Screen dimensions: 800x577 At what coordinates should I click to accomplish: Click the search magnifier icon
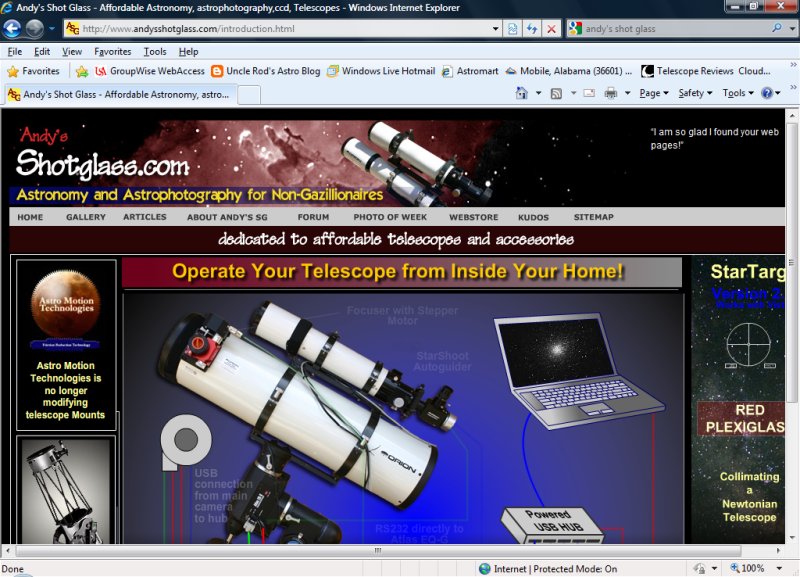coord(777,28)
